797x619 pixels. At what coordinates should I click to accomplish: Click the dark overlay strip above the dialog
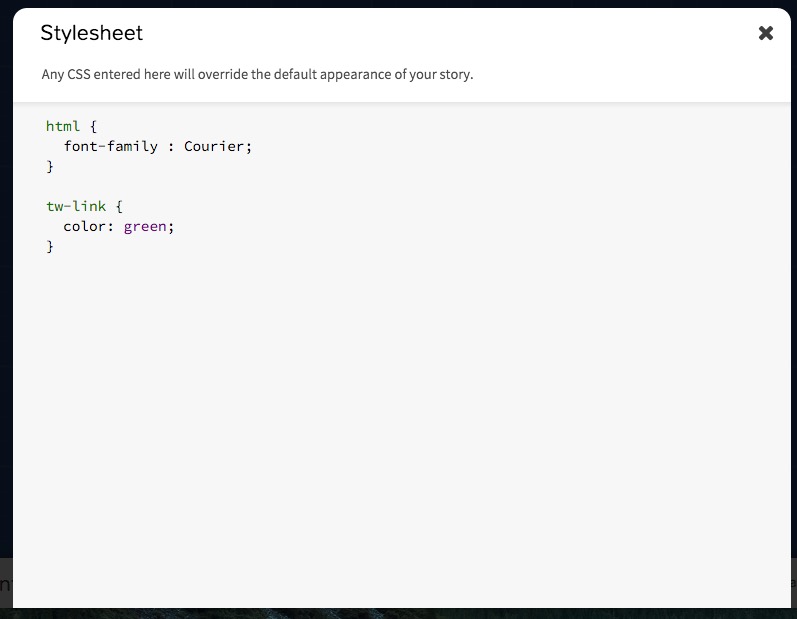click(x=400, y=4)
